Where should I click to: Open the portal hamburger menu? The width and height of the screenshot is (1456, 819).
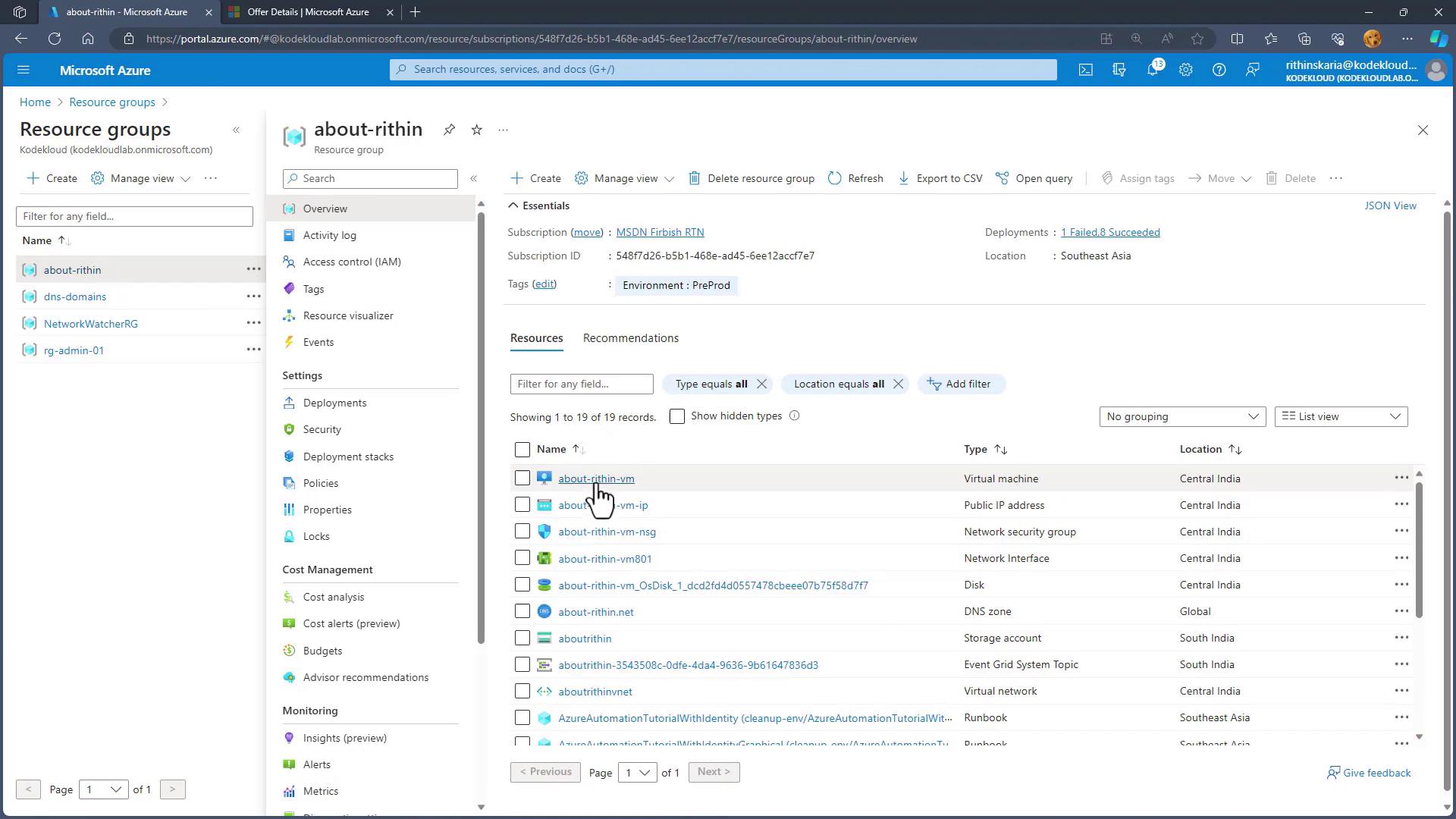[x=24, y=70]
